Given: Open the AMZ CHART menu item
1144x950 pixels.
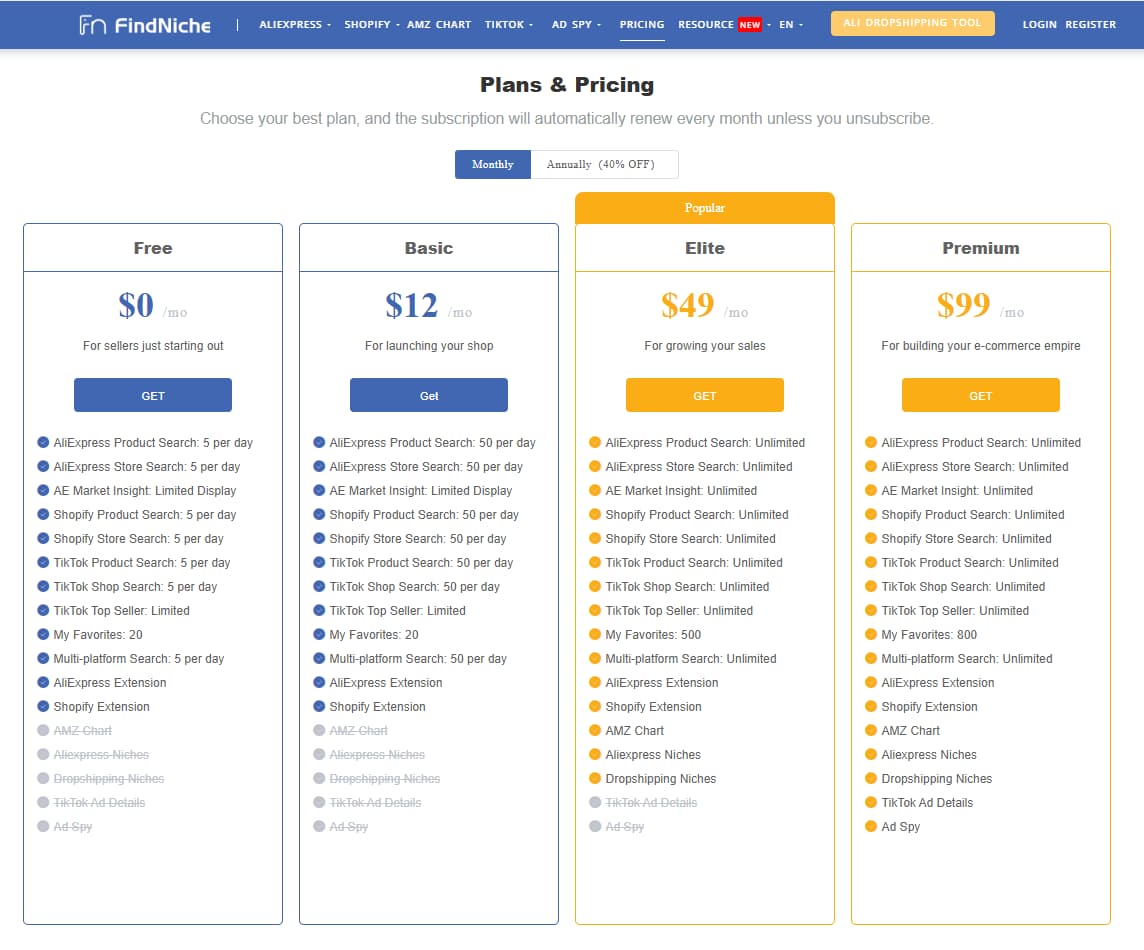Looking at the screenshot, I should pyautogui.click(x=438, y=25).
